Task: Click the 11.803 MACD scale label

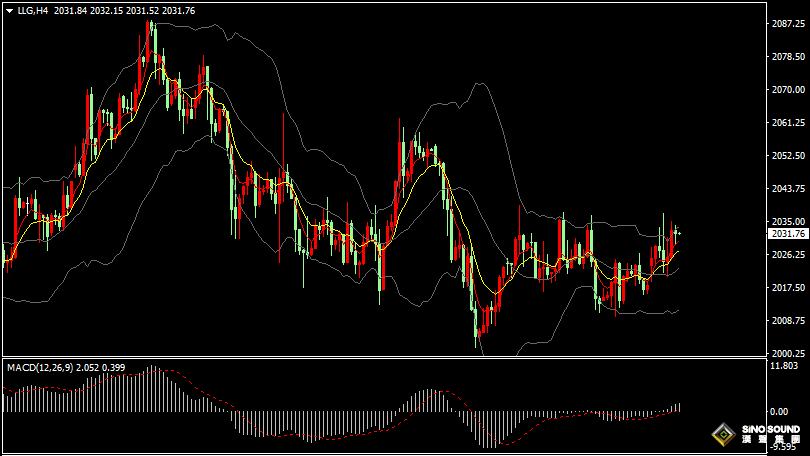Action: pyautogui.click(x=783, y=367)
